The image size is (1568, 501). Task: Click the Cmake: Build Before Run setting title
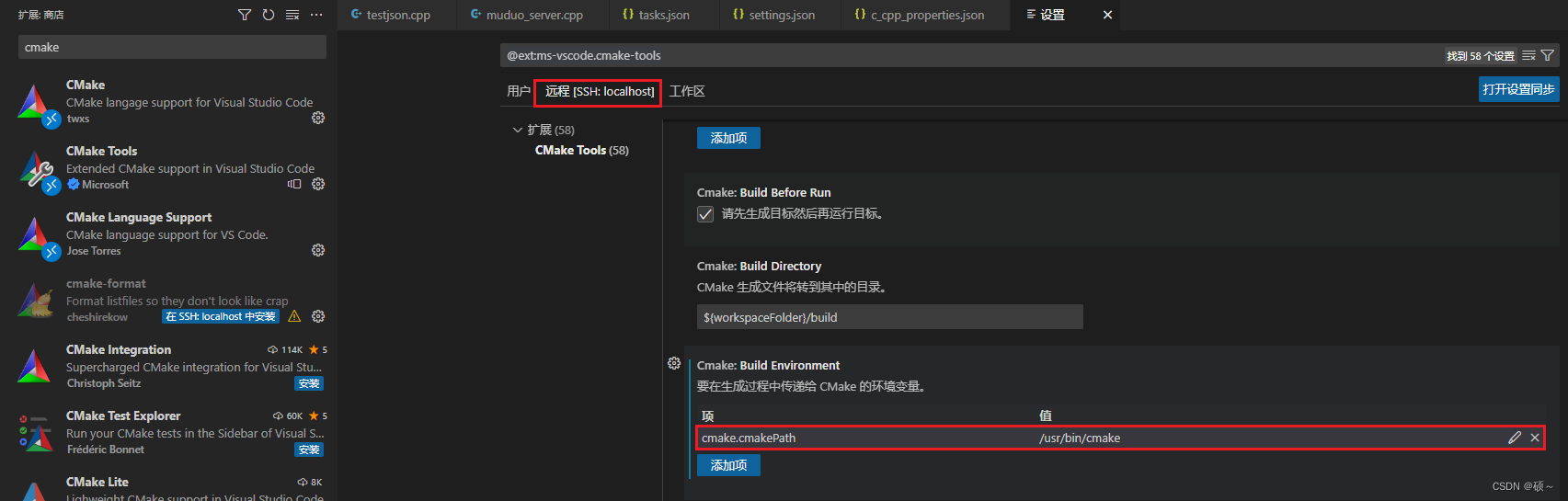[x=763, y=192]
